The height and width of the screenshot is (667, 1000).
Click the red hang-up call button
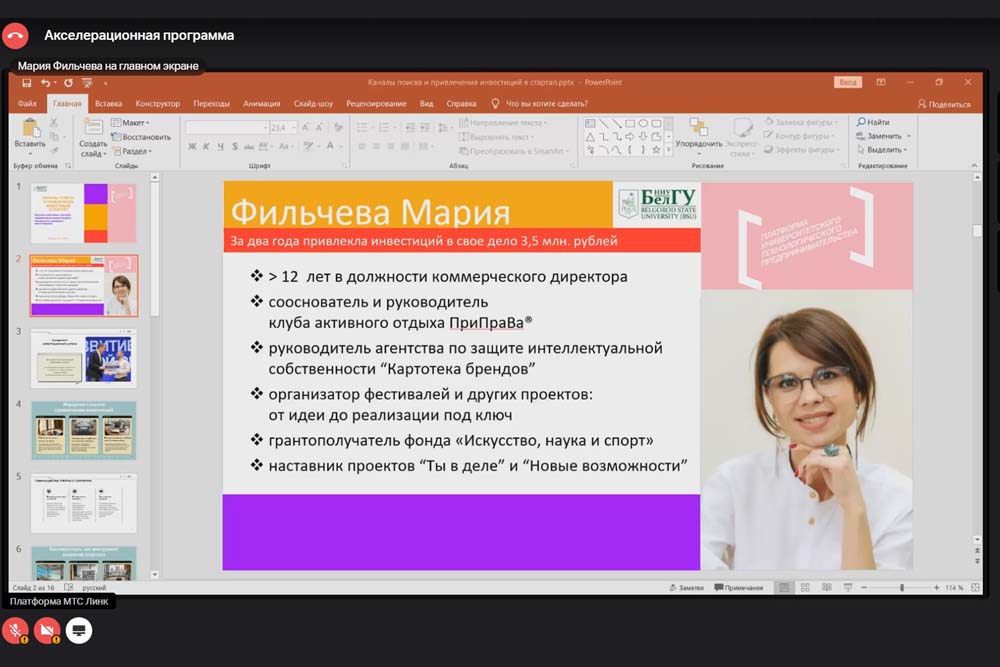[x=15, y=36]
